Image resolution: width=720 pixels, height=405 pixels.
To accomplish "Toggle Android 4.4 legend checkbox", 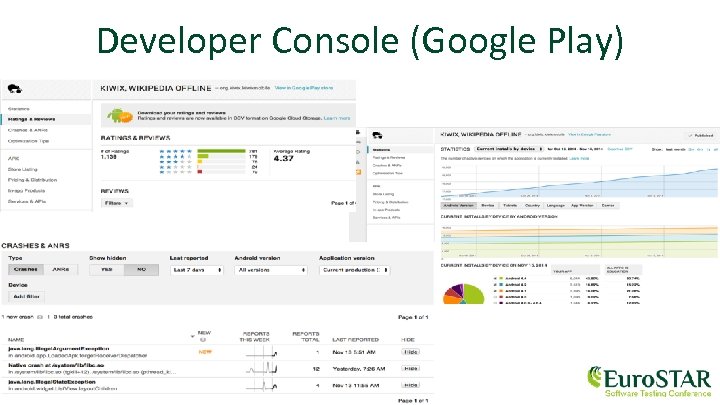I will pos(495,278).
